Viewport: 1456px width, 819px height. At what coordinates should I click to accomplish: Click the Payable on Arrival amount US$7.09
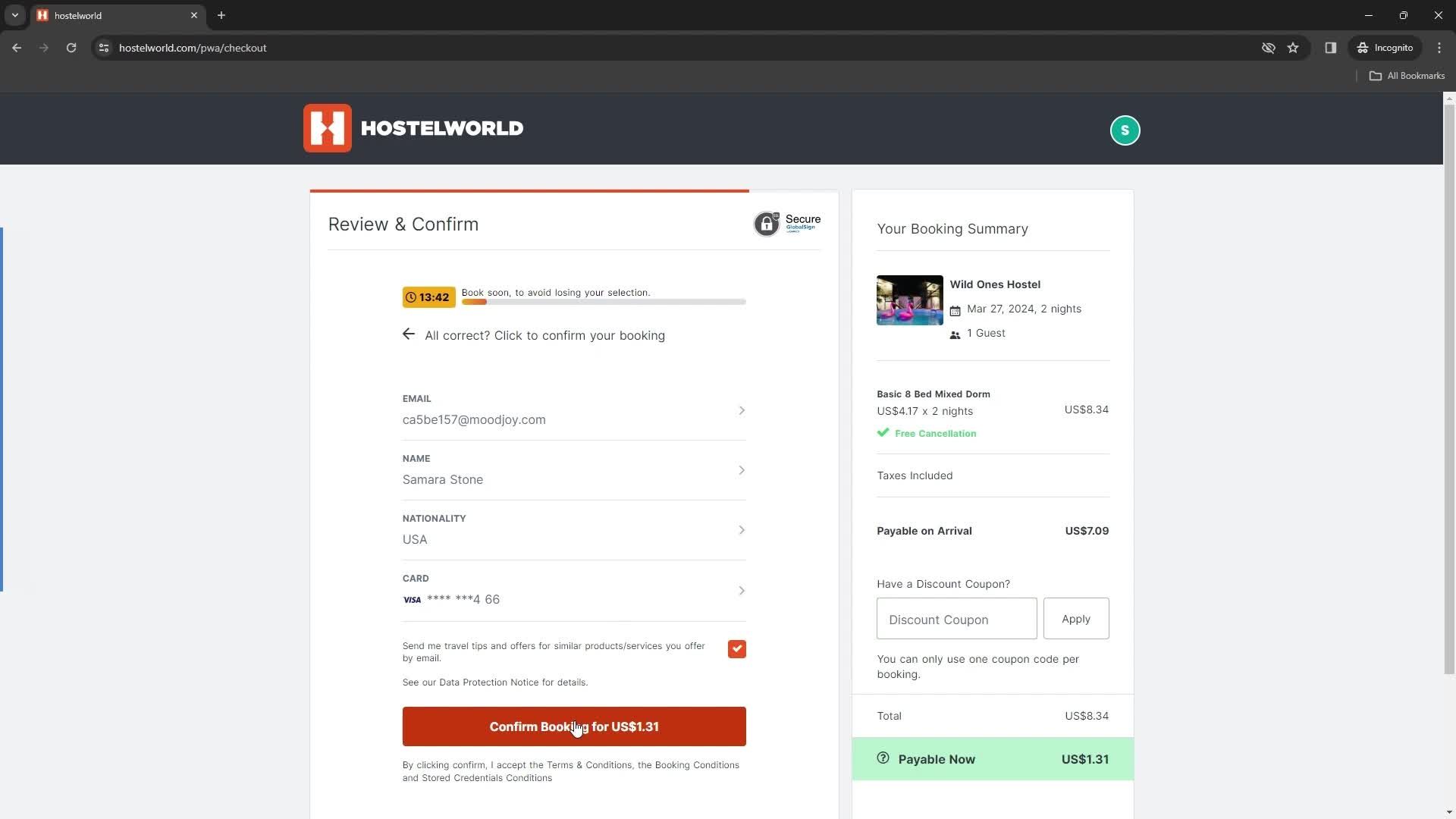click(1087, 531)
